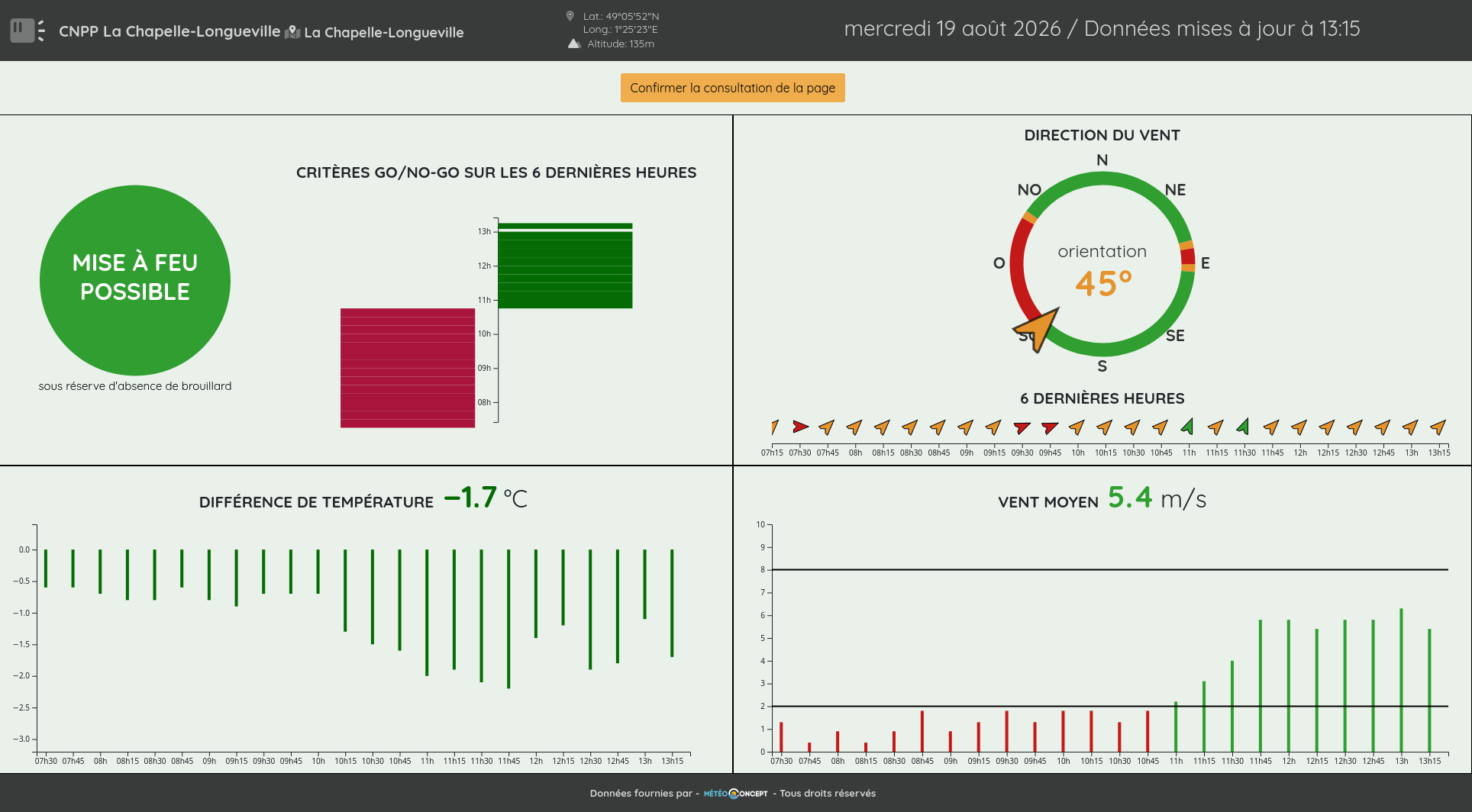Viewport: 1472px width, 812px height.
Task: Click the mountain altitude icon
Action: 574,43
